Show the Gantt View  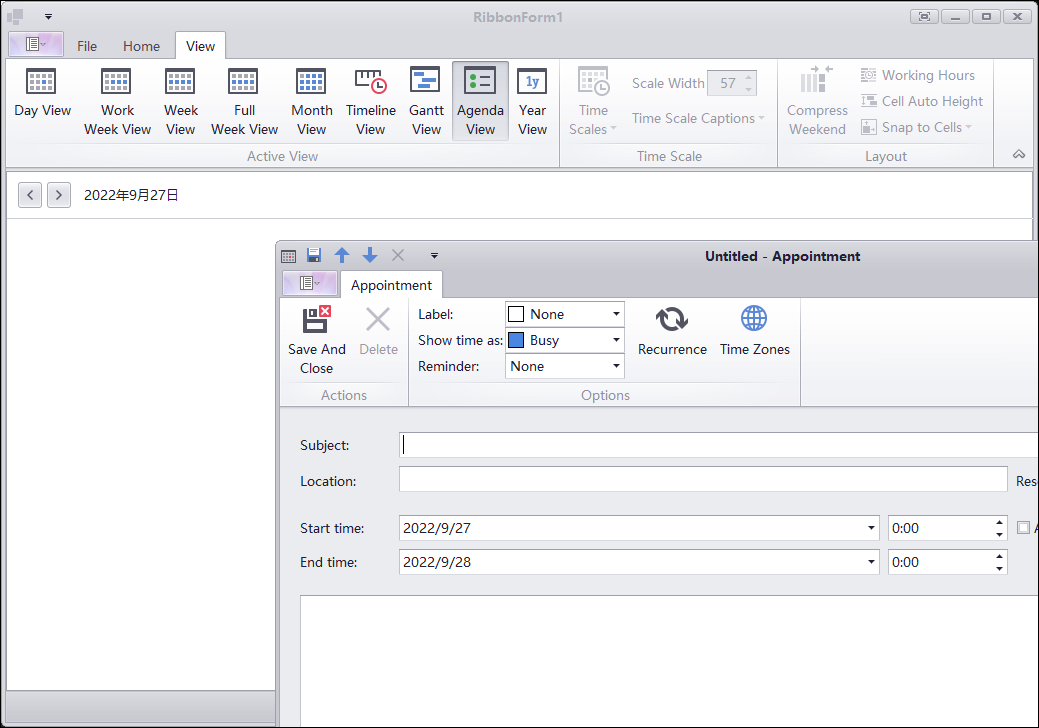click(x=426, y=100)
